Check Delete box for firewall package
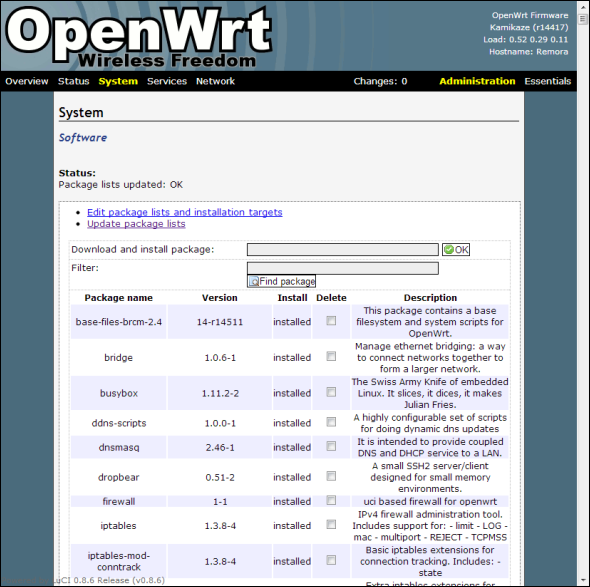This screenshot has width=590, height=587. click(x=331, y=500)
